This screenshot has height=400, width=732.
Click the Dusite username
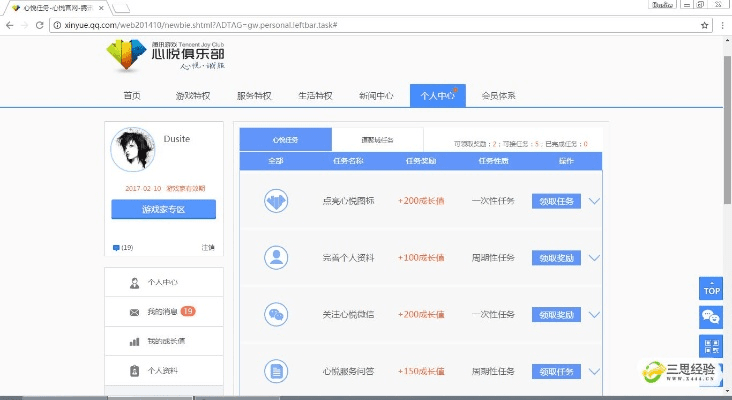176,139
